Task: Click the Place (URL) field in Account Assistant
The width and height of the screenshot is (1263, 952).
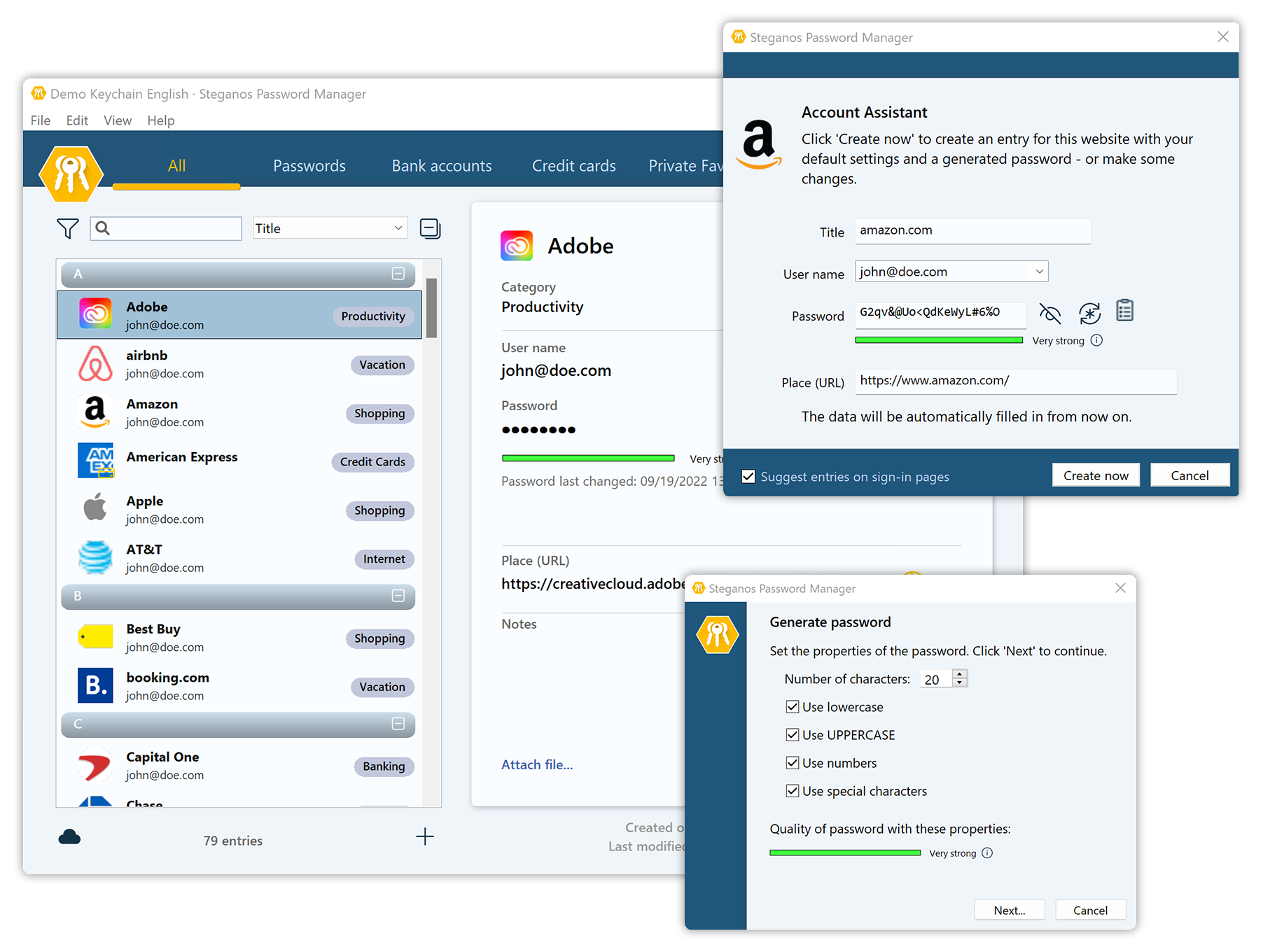Action: (1015, 381)
